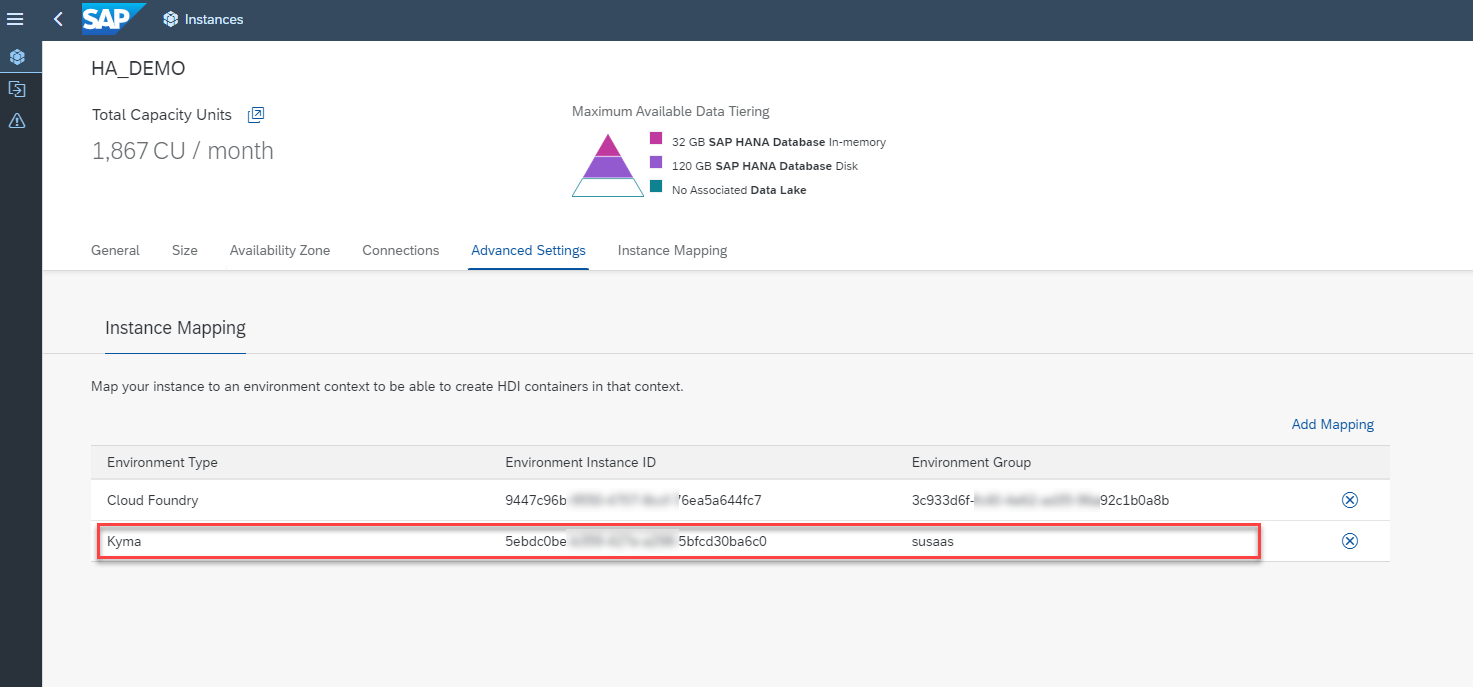Open Total Capacity Units external link icon

coord(256,115)
